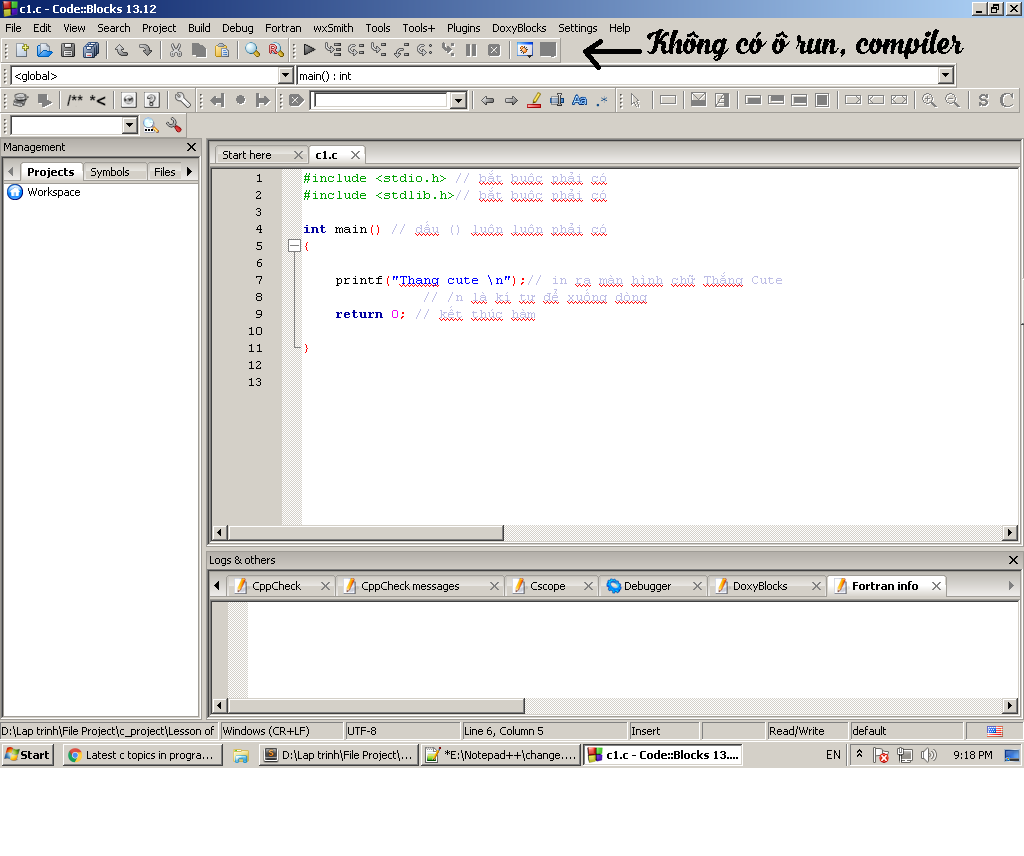Click the zoom out magnifier icon
Screen dimensions: 1024x856
pos(952,100)
